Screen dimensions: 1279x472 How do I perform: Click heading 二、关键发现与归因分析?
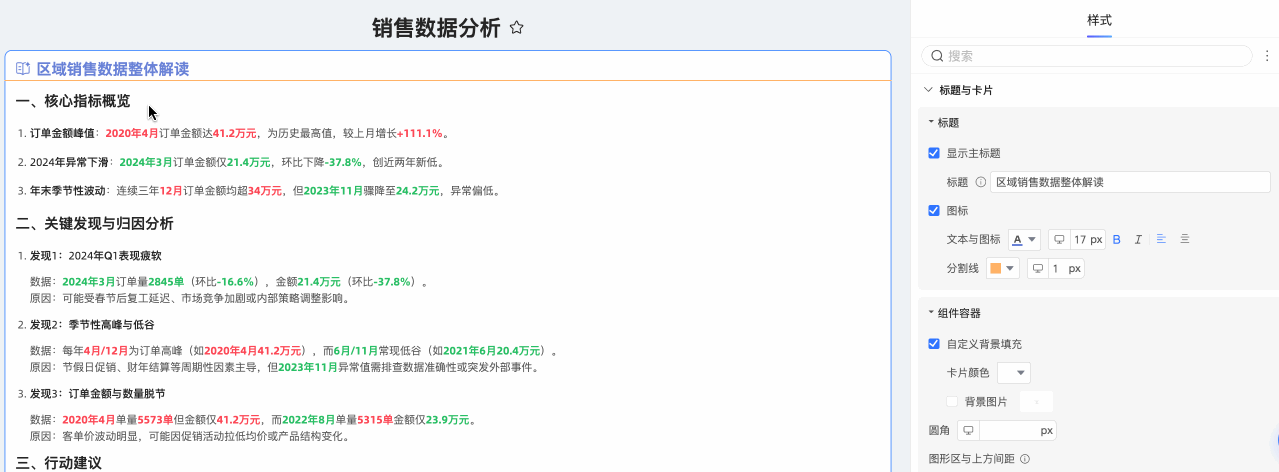coord(95,223)
